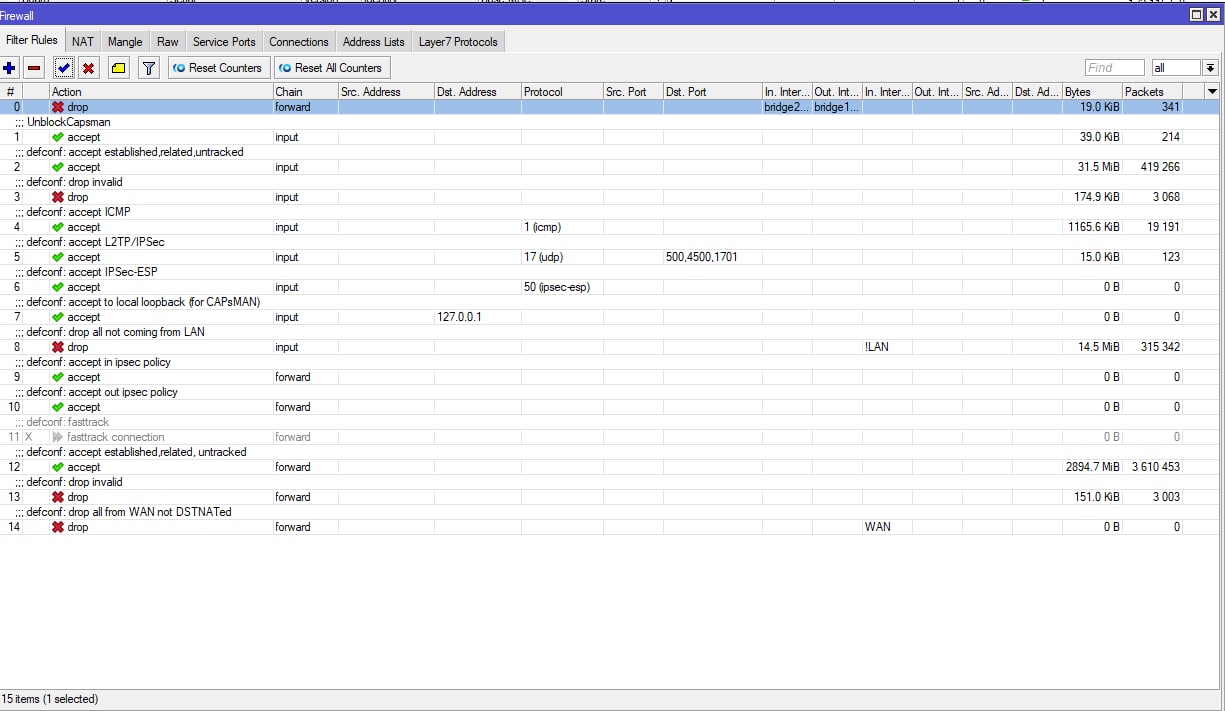Open the filter funnel icon
This screenshot has height=711, width=1225.
pos(148,68)
